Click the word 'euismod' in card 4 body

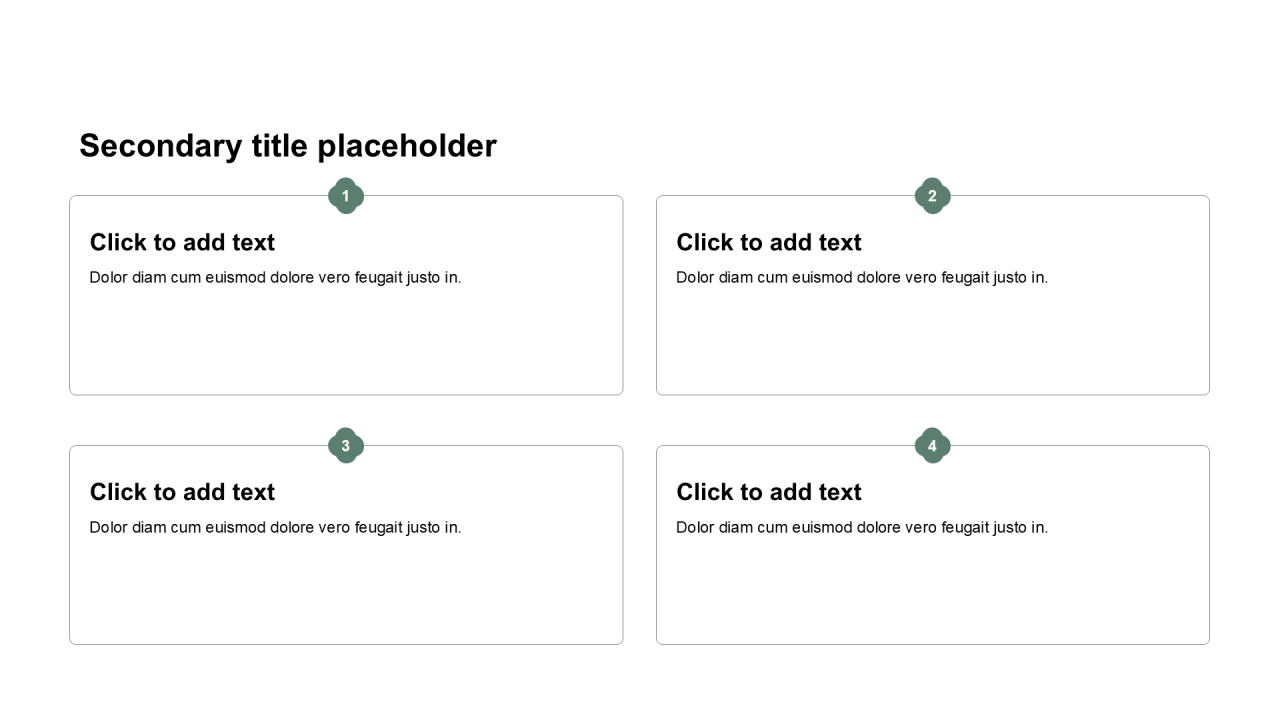[x=822, y=528]
